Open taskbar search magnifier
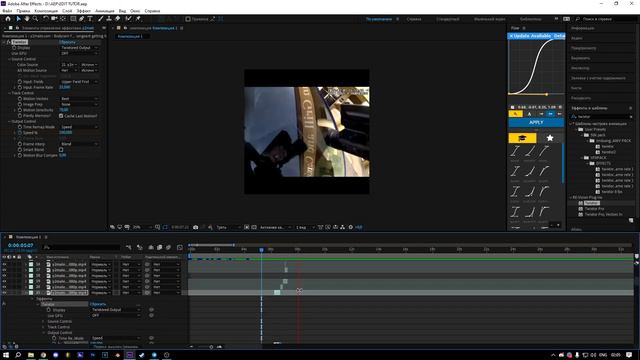 tap(18, 355)
